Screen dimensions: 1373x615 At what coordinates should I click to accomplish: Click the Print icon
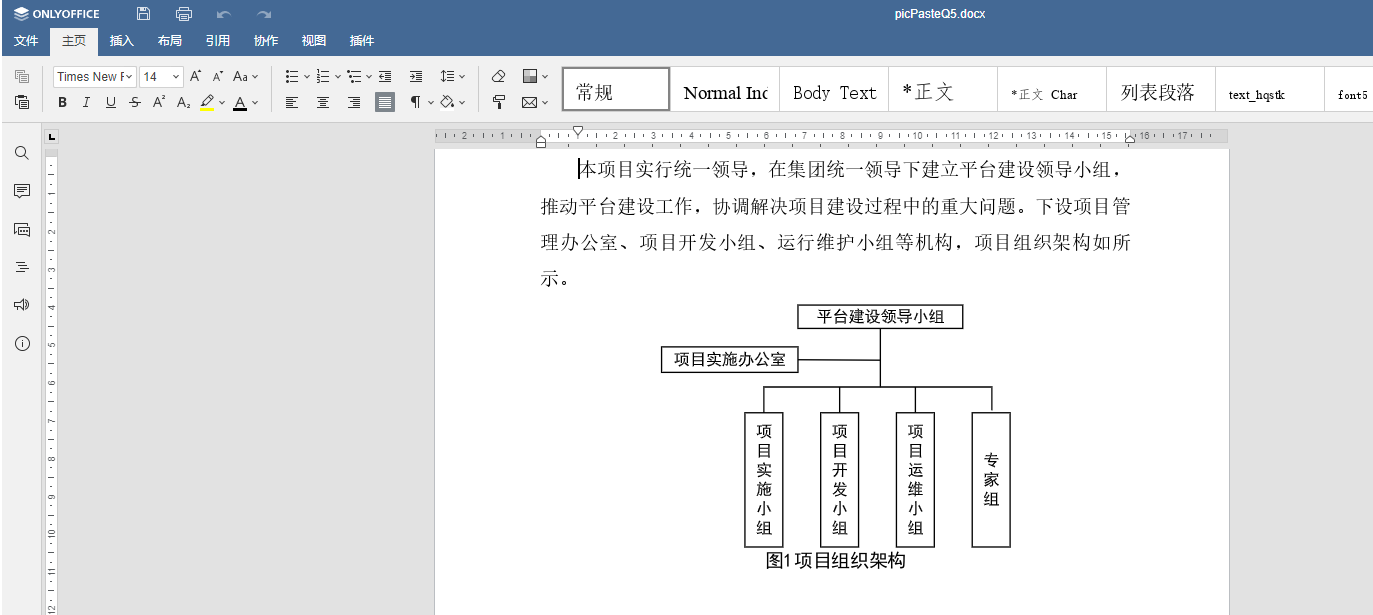[184, 14]
